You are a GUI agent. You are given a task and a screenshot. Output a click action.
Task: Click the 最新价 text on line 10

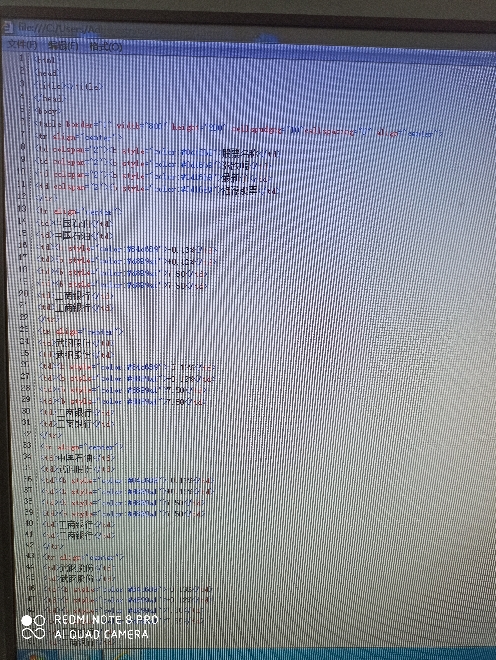point(237,178)
